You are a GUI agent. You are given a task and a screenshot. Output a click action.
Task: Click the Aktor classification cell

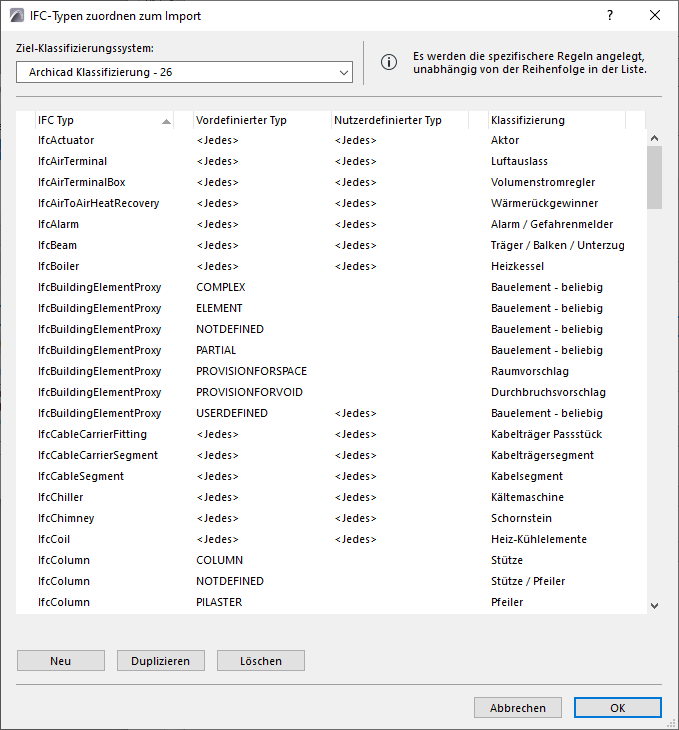pyautogui.click(x=505, y=140)
